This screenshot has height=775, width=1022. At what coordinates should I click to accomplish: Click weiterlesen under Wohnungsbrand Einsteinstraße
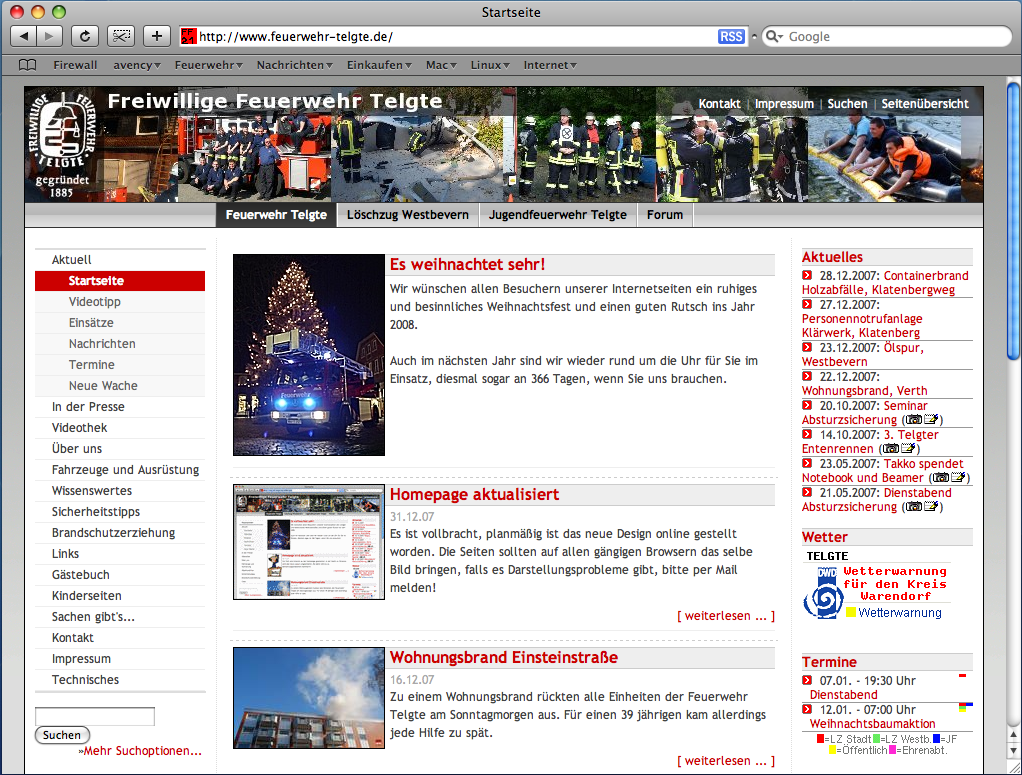(726, 761)
